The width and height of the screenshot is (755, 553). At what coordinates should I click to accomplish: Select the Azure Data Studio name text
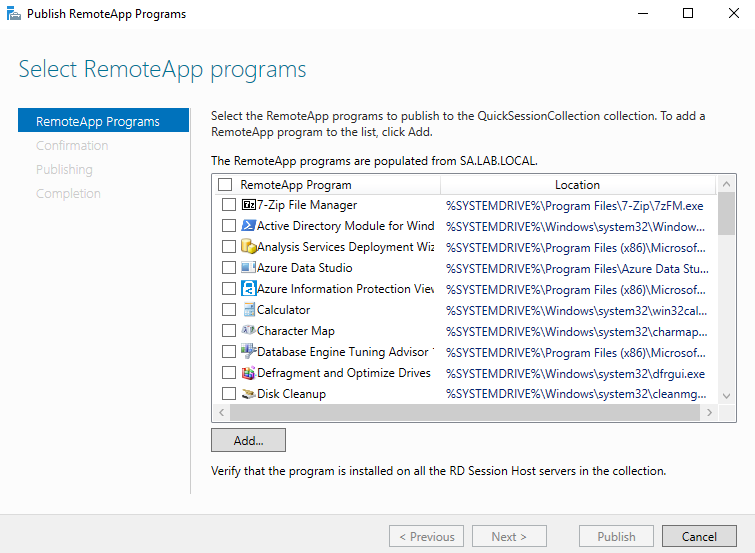click(x=305, y=267)
